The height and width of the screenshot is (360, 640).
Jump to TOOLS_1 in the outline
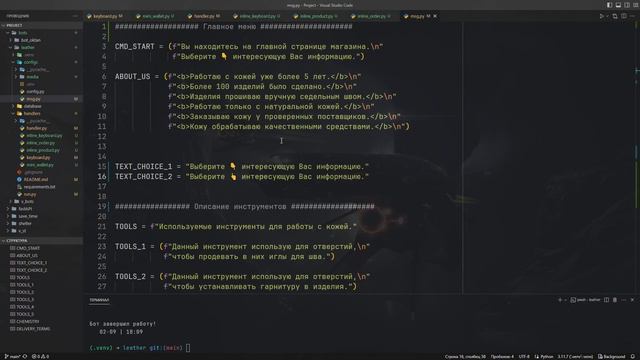[41, 285]
